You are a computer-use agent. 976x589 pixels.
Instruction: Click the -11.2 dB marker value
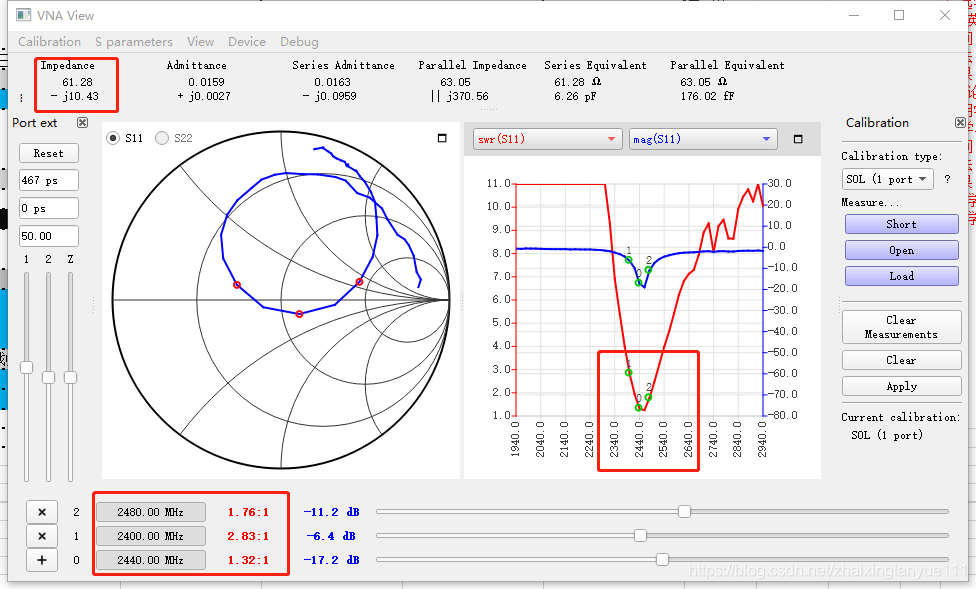[331, 512]
